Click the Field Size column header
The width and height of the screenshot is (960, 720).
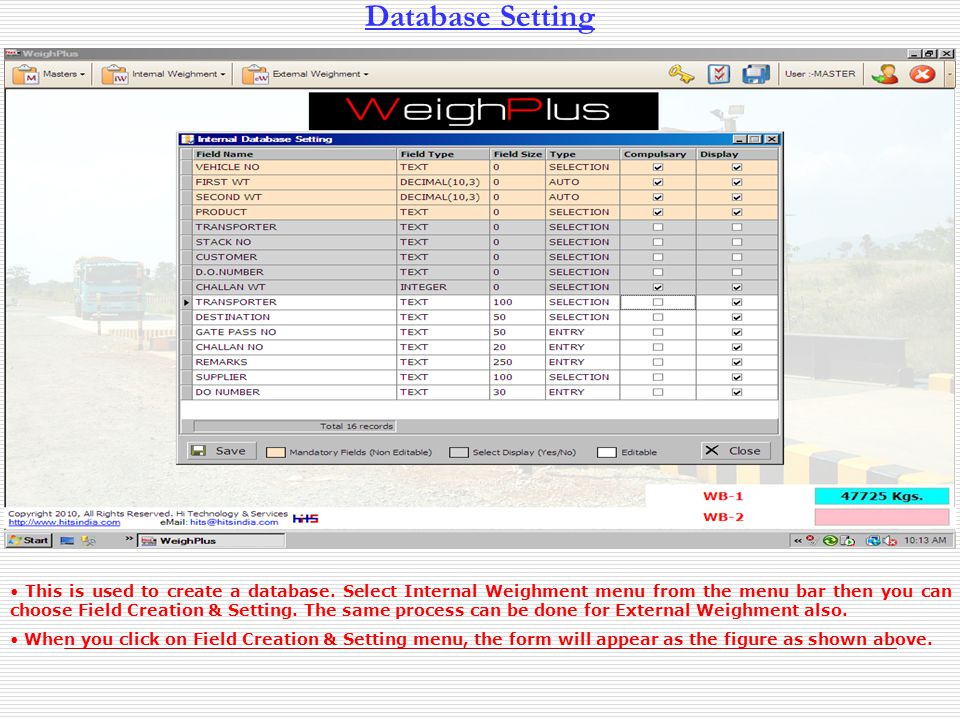518,154
